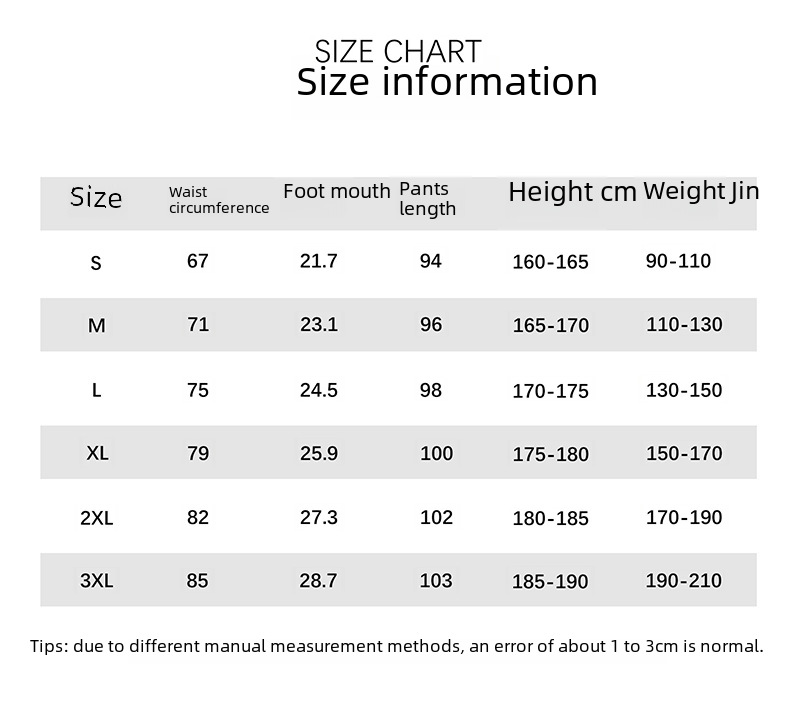Click height range 160-165

(551, 262)
